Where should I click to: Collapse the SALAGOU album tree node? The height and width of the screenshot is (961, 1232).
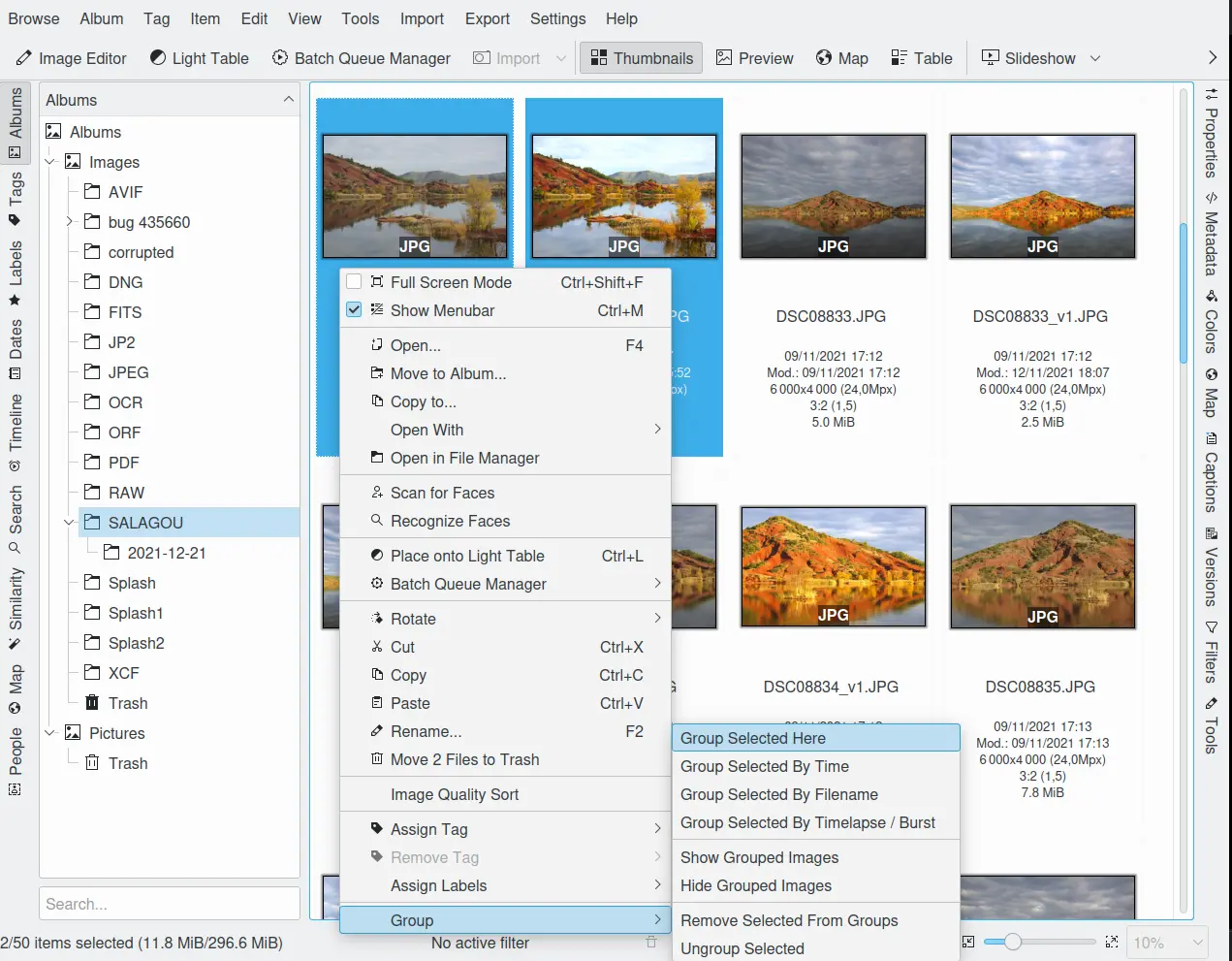click(69, 523)
